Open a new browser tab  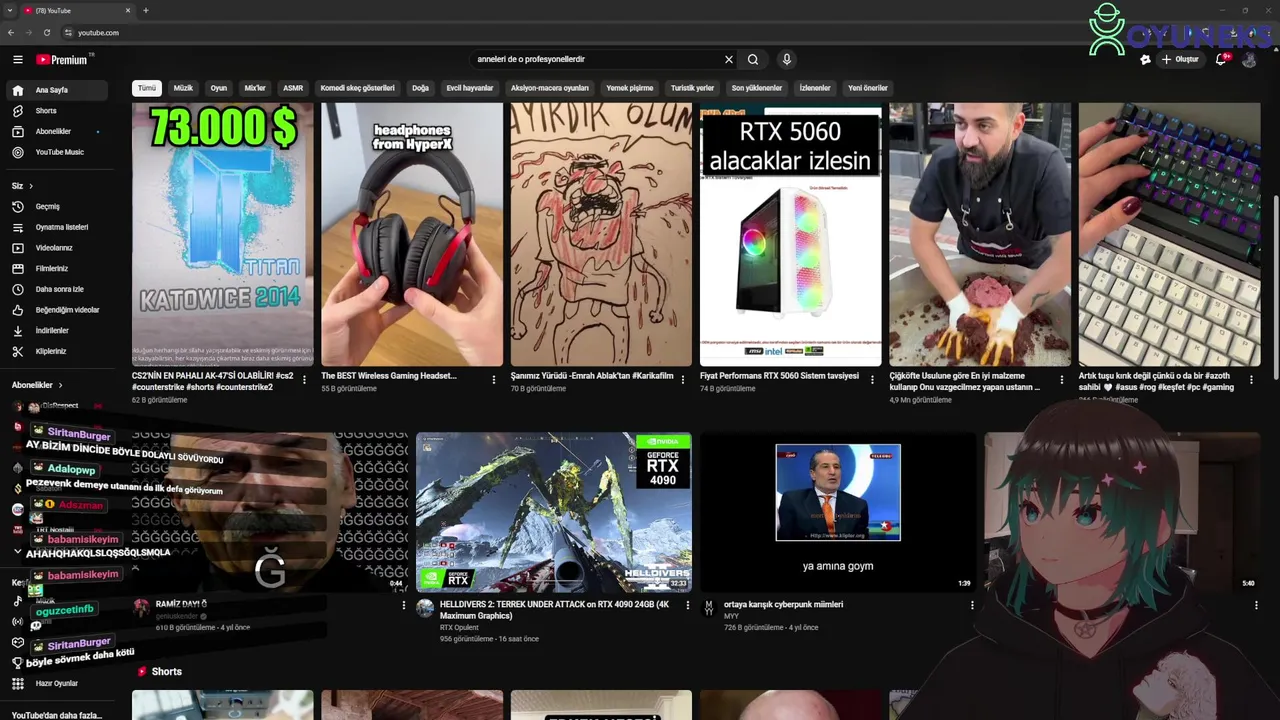click(146, 10)
